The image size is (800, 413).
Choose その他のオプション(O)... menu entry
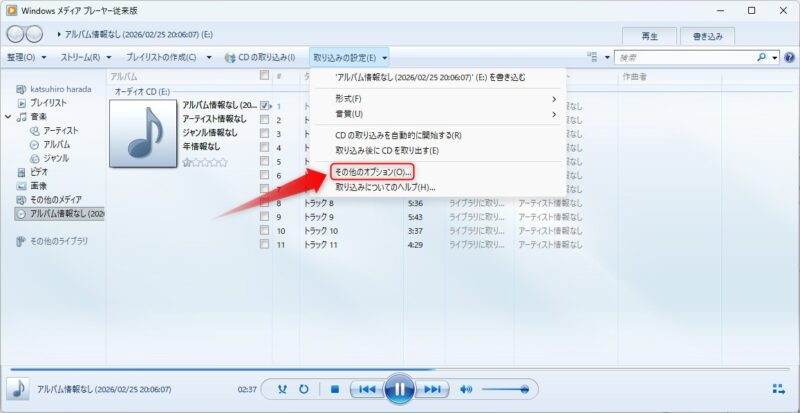(372, 173)
